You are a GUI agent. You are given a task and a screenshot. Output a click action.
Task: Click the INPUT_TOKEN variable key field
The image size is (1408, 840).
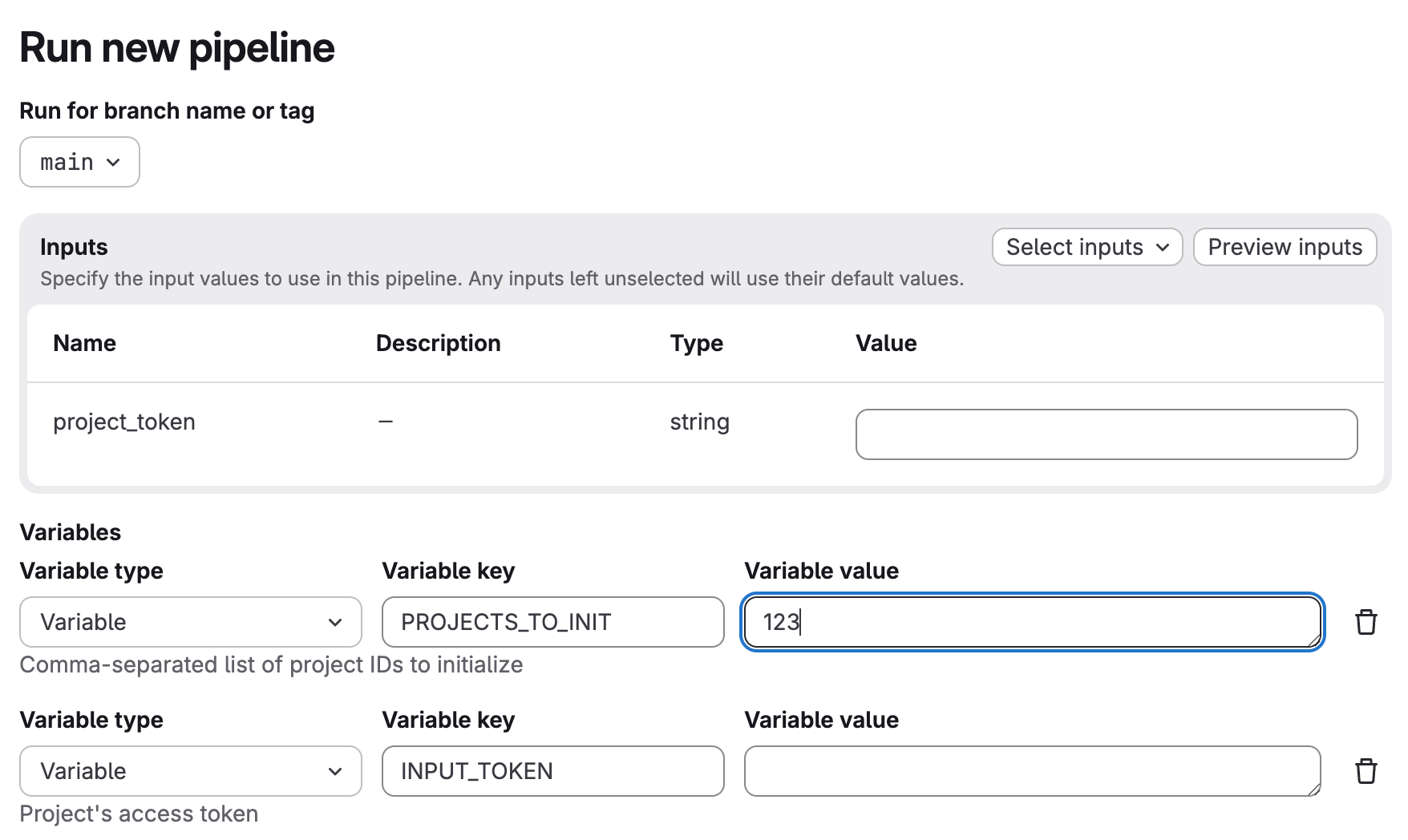click(x=553, y=771)
